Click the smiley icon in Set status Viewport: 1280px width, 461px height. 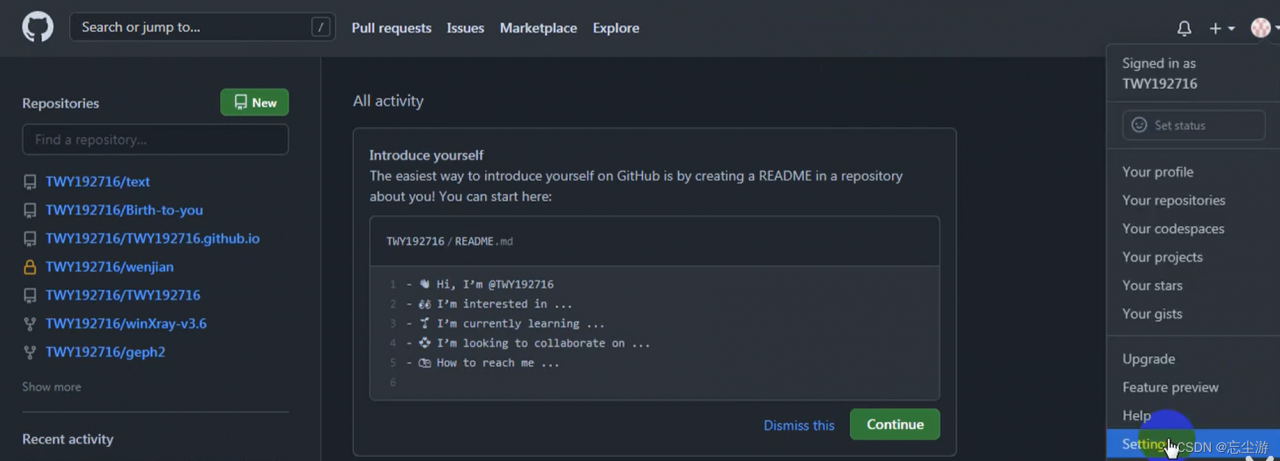point(1139,125)
